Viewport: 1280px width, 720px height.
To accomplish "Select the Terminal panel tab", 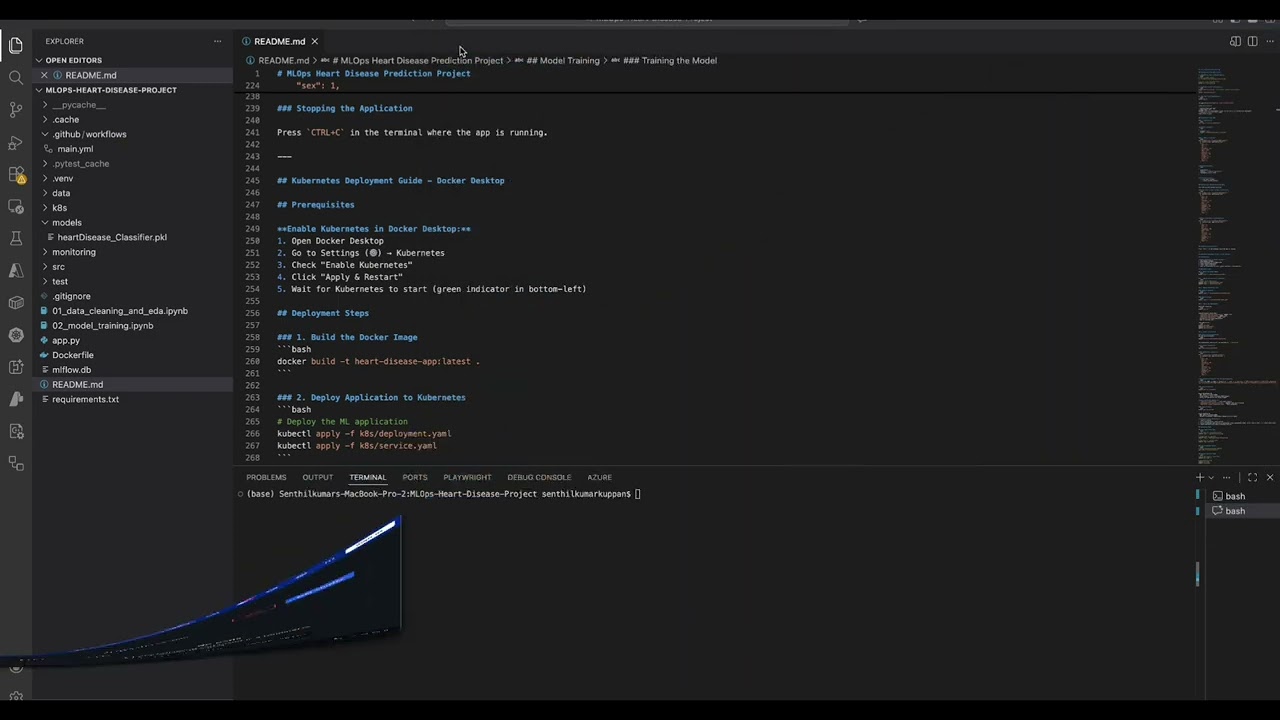I will coord(367,477).
